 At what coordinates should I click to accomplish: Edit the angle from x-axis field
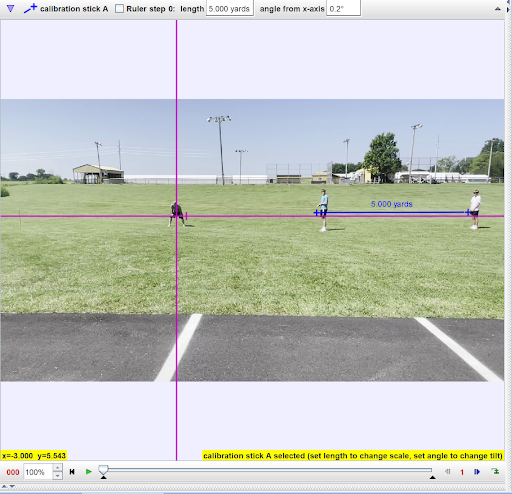[343, 9]
